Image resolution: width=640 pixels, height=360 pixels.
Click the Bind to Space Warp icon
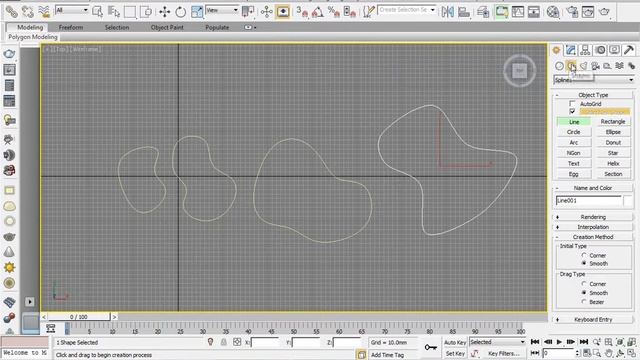(44, 12)
